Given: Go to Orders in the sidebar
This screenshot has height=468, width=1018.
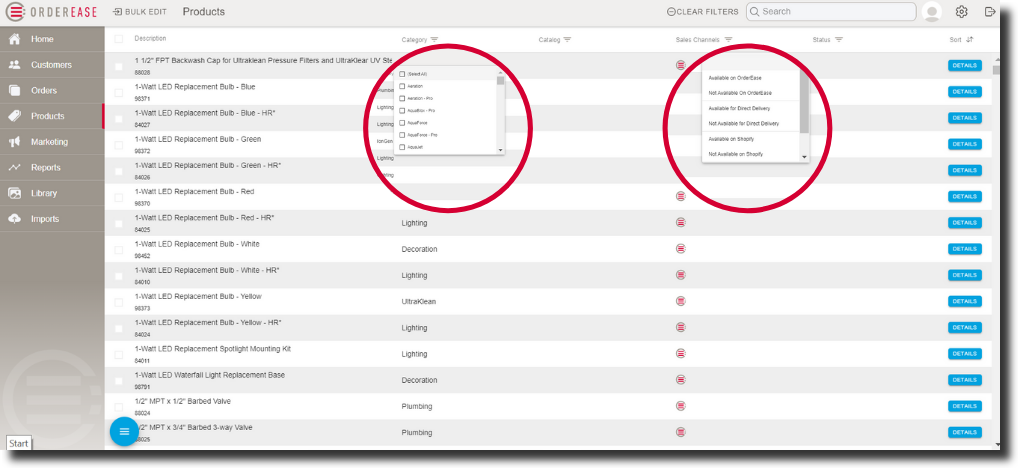Looking at the screenshot, I should pos(44,90).
